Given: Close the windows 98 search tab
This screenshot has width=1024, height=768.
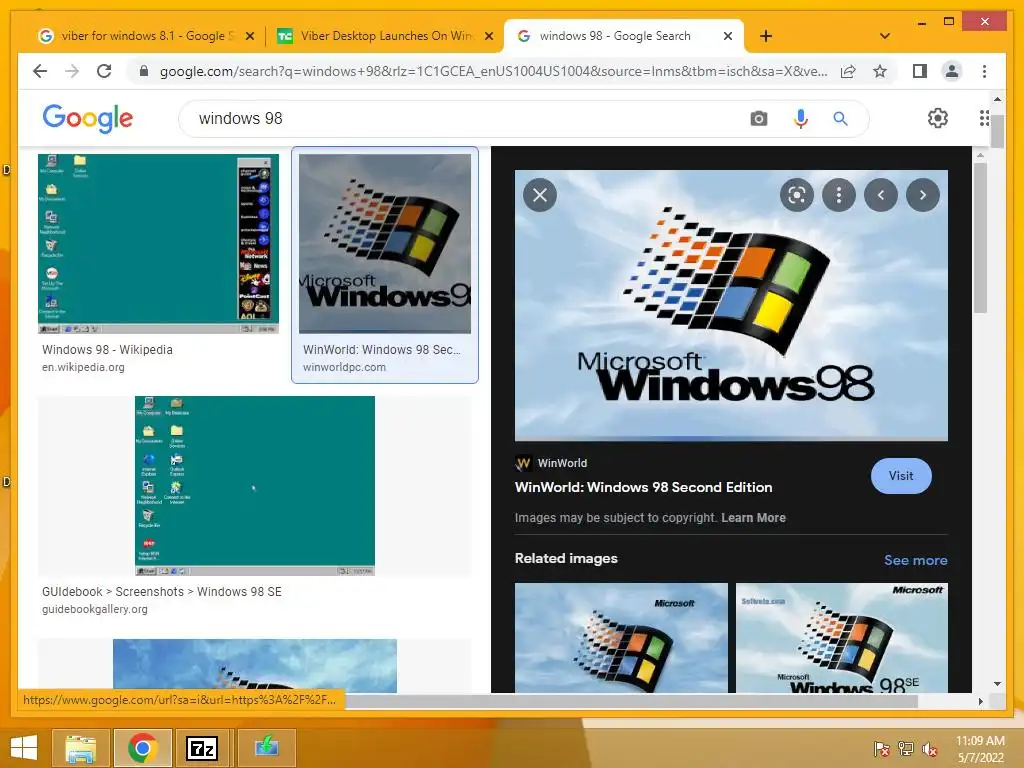Looking at the screenshot, I should point(728,36).
